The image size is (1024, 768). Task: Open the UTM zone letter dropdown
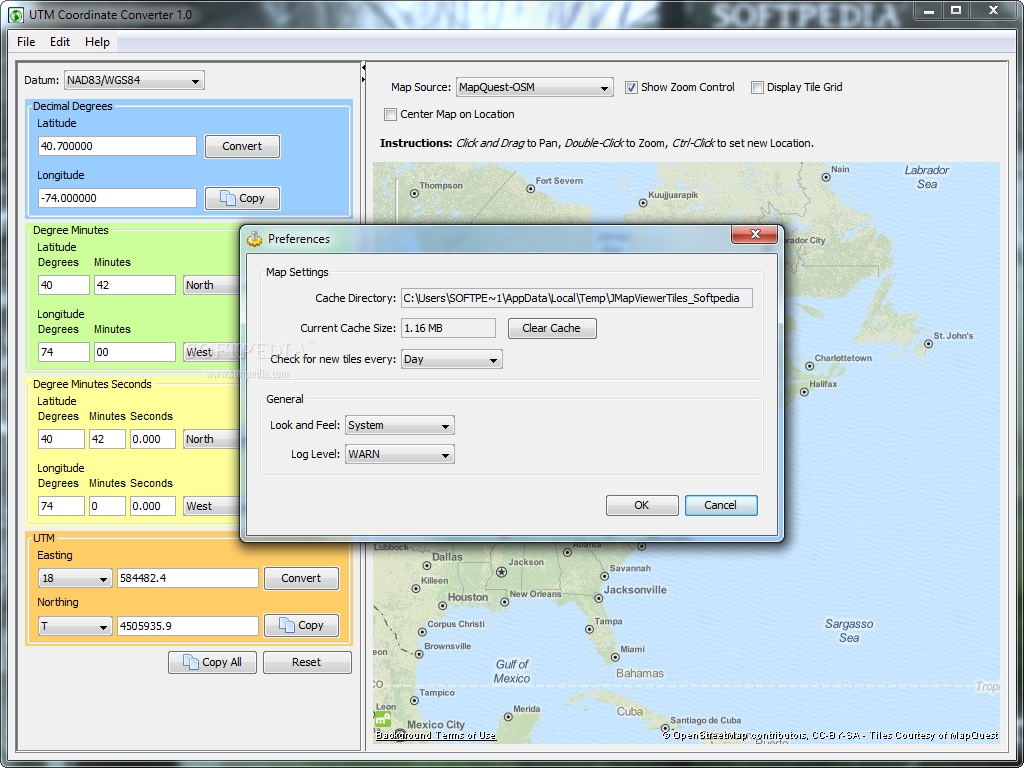pyautogui.click(x=75, y=626)
